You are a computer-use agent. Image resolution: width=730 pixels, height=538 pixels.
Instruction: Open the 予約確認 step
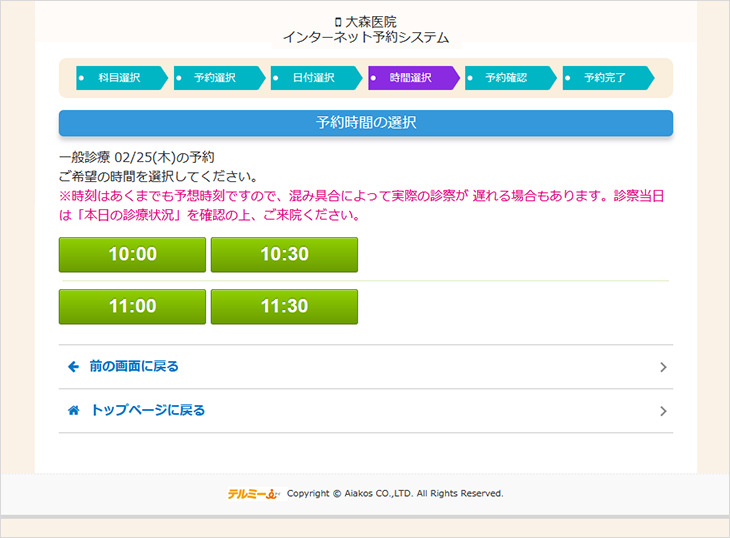point(511,78)
